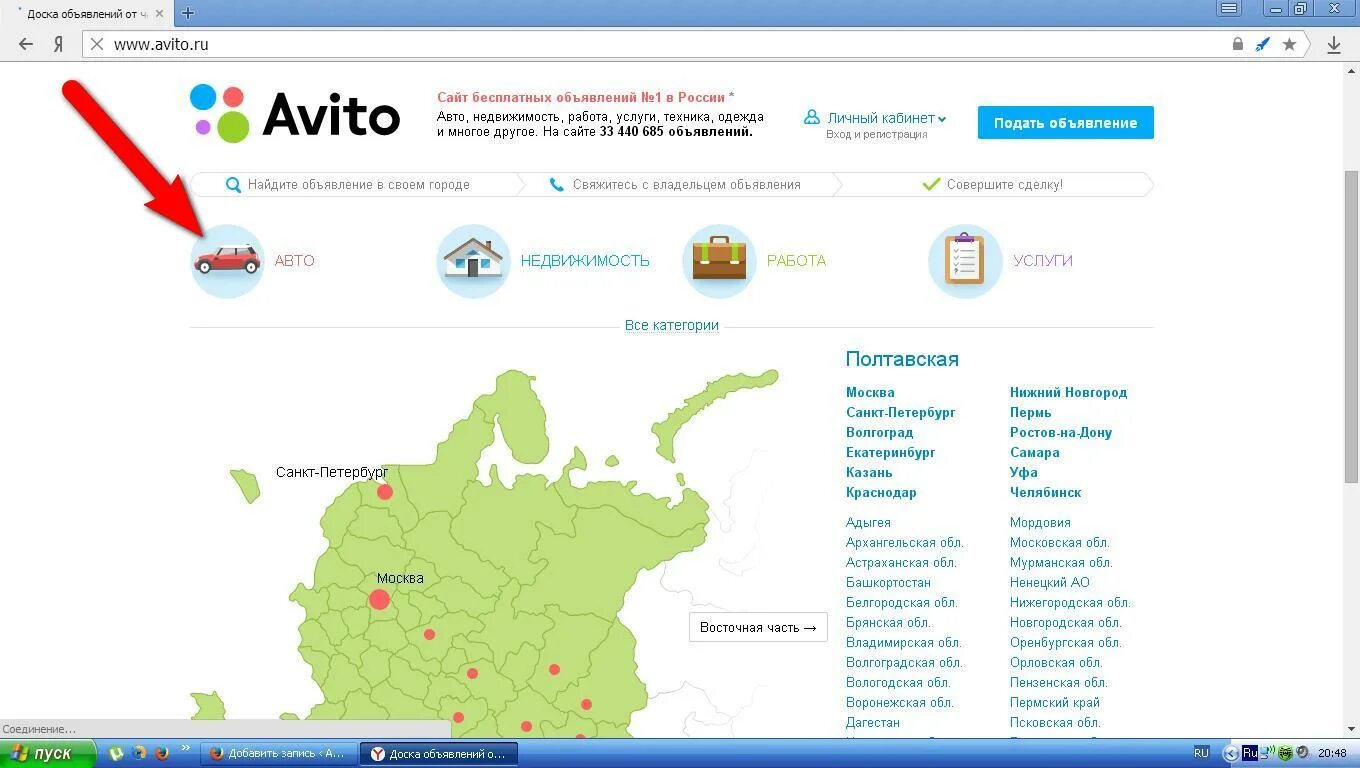Select Saint Petersburg dot on map
Screen dimensions: 1360x768
click(385, 492)
